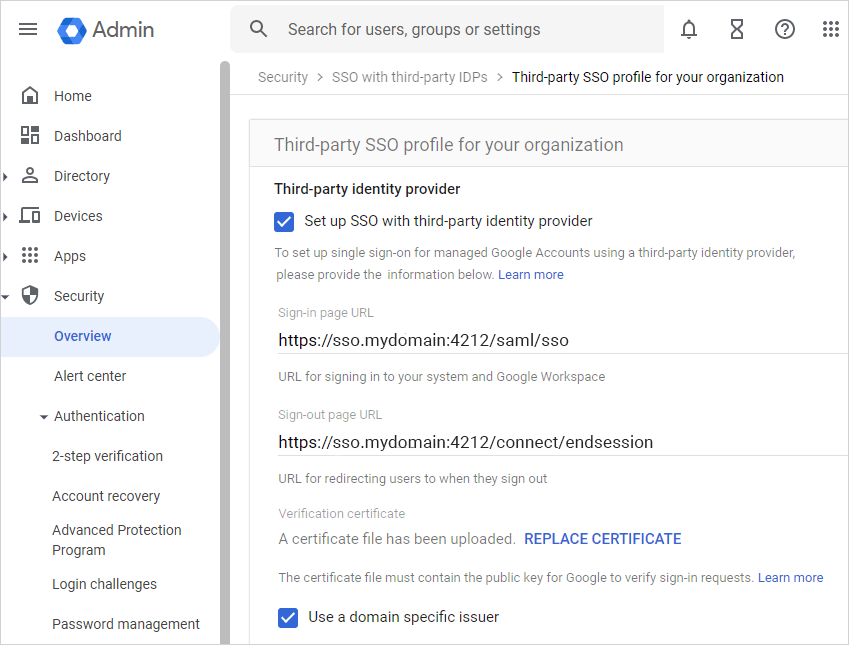Open the Help question mark icon
849x645 pixels.
click(785, 29)
